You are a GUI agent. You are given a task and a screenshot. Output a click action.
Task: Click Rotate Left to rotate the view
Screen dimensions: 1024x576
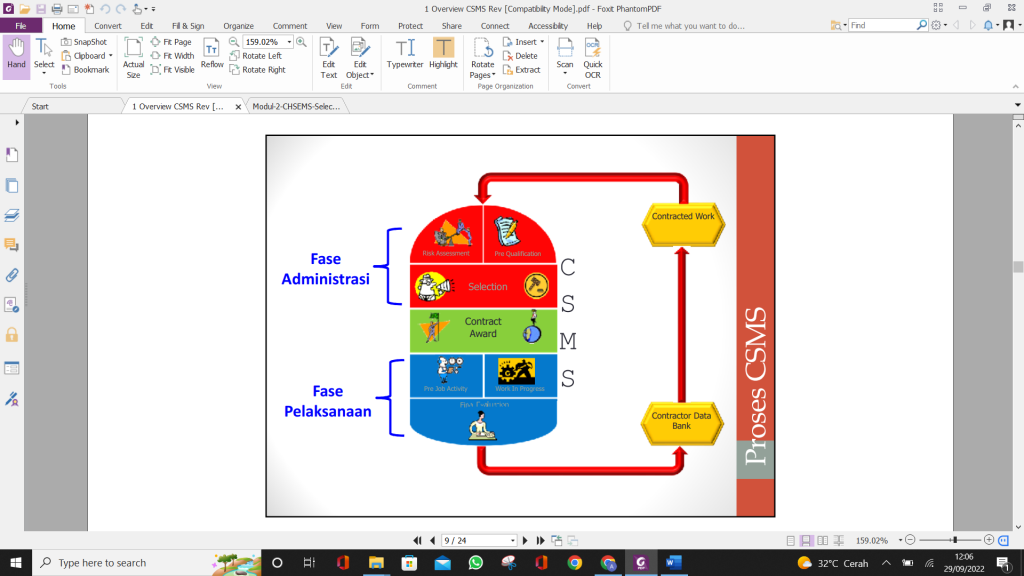pyautogui.click(x=264, y=56)
